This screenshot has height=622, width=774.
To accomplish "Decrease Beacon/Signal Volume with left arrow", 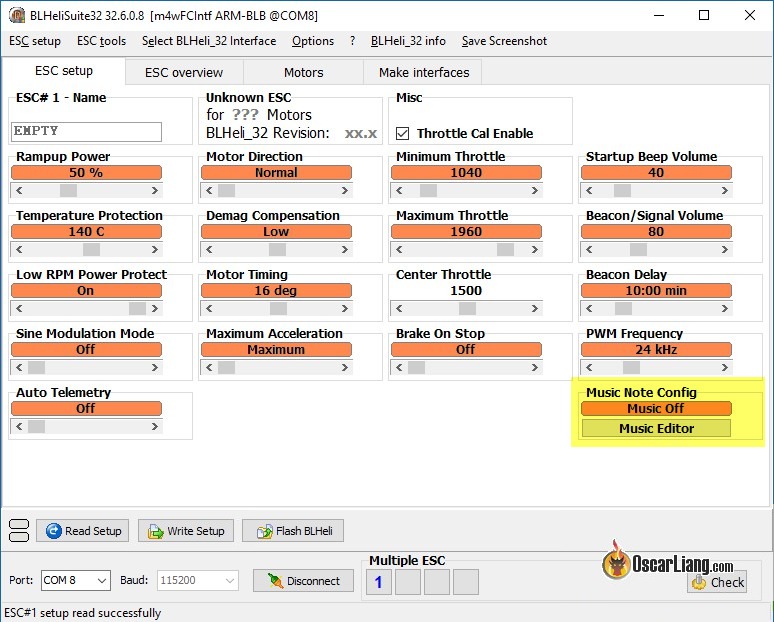I will pyautogui.click(x=589, y=249).
